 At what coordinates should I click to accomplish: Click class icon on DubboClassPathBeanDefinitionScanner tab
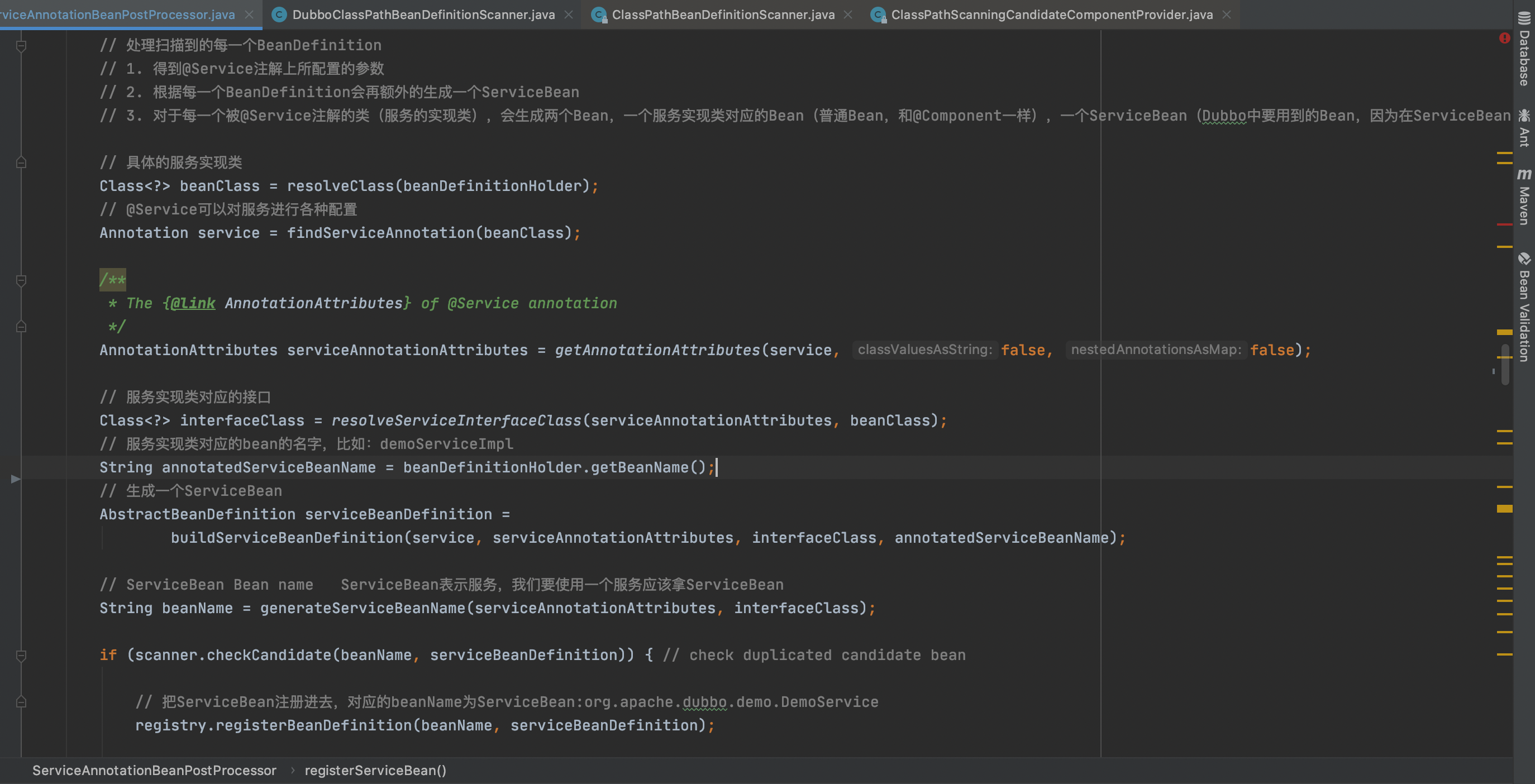pyautogui.click(x=279, y=15)
